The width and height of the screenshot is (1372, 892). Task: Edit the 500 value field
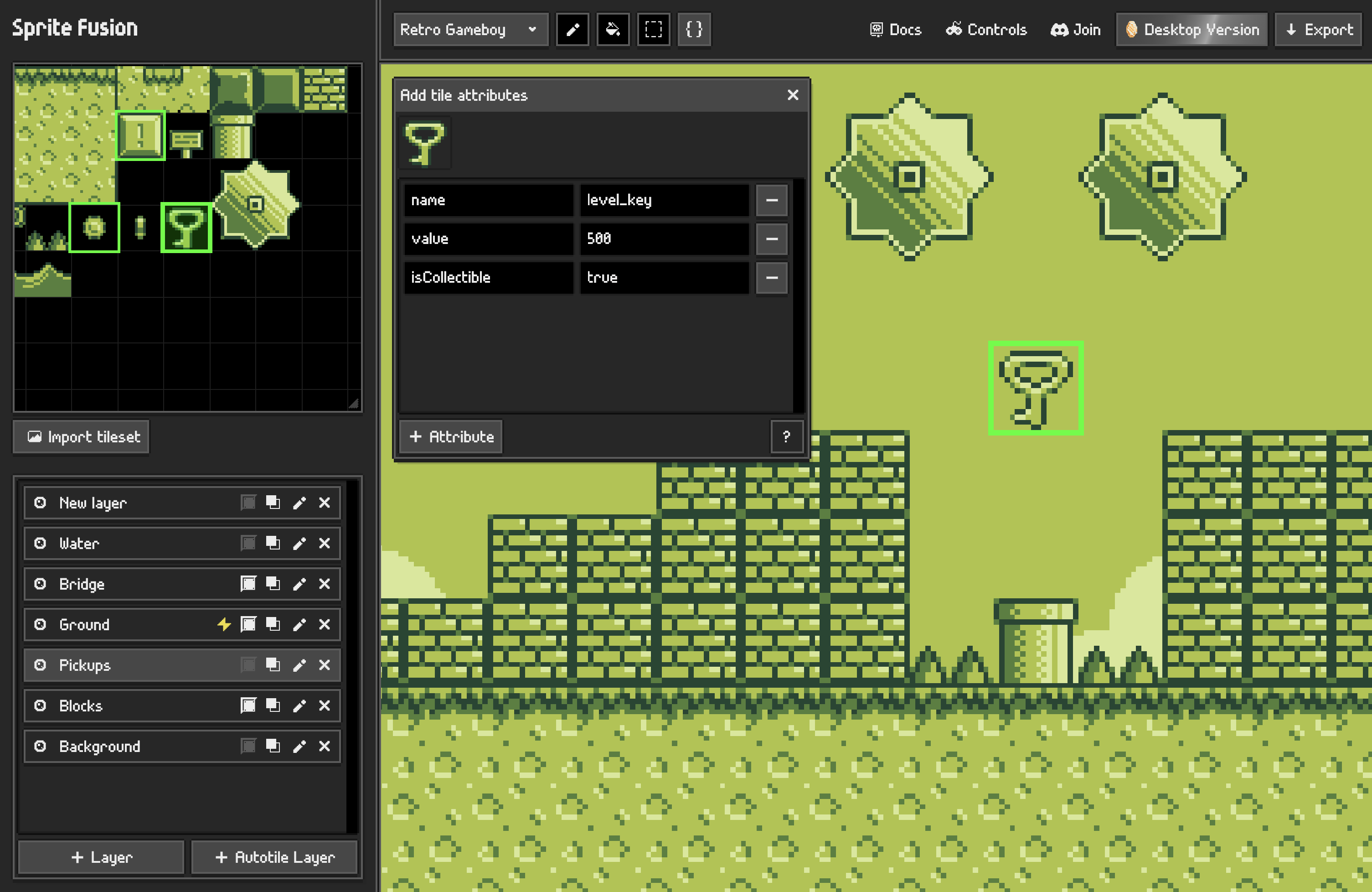coord(664,239)
